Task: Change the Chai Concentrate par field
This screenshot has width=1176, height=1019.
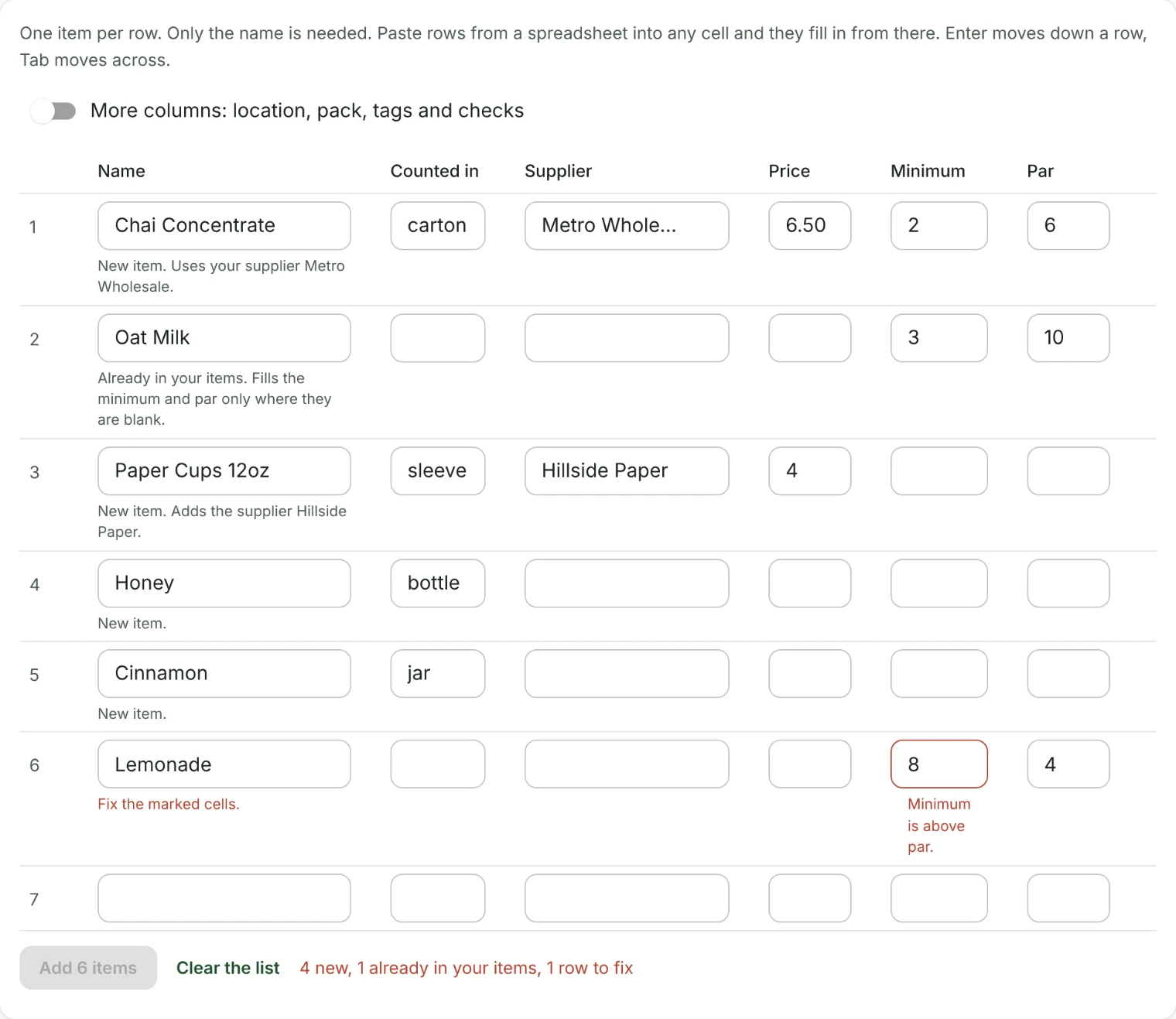Action: (1068, 226)
